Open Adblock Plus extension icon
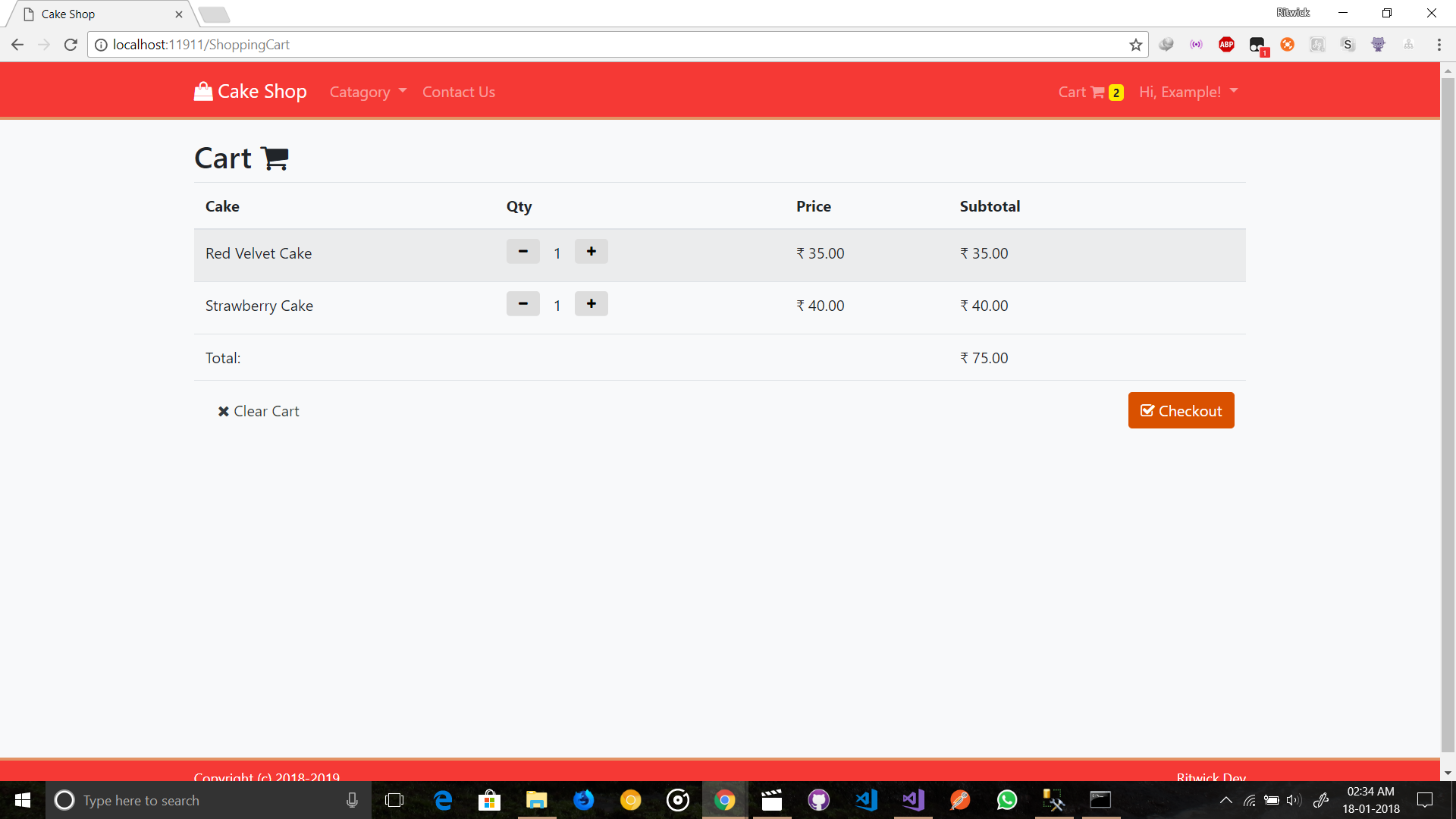The image size is (1456, 819). click(x=1226, y=45)
